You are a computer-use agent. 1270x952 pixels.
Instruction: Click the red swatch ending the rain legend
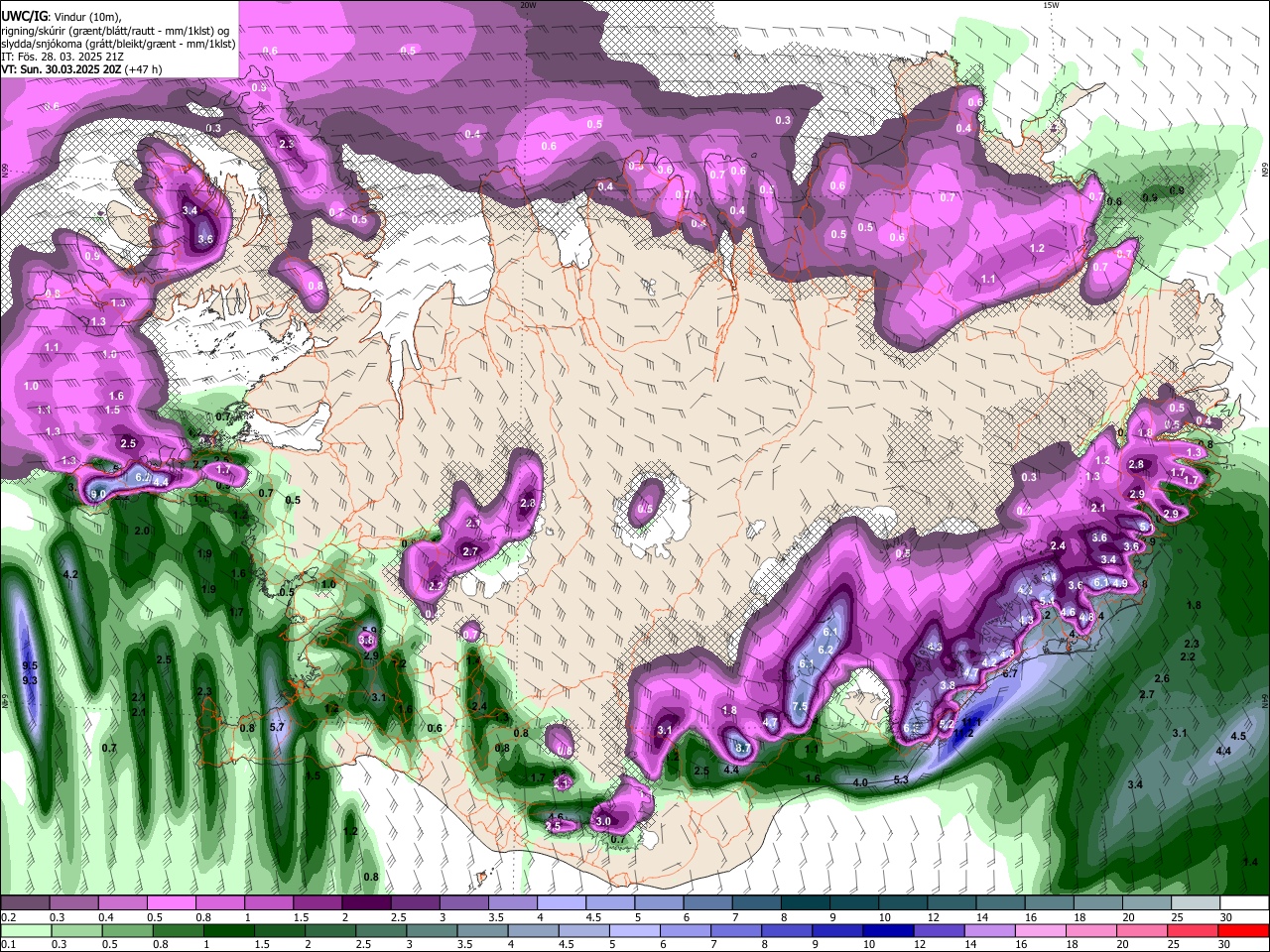1243,930
